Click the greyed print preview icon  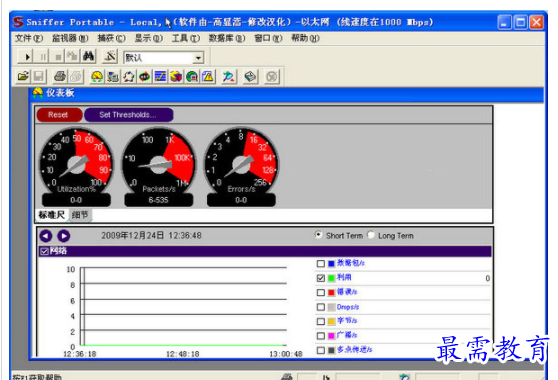(x=76, y=76)
